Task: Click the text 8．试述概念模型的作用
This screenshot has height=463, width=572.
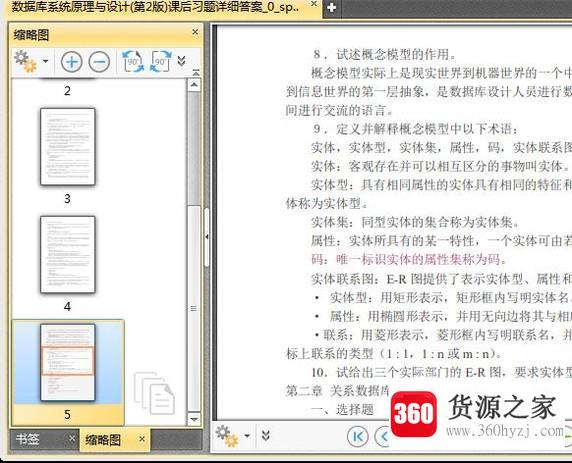Action: click(x=384, y=55)
